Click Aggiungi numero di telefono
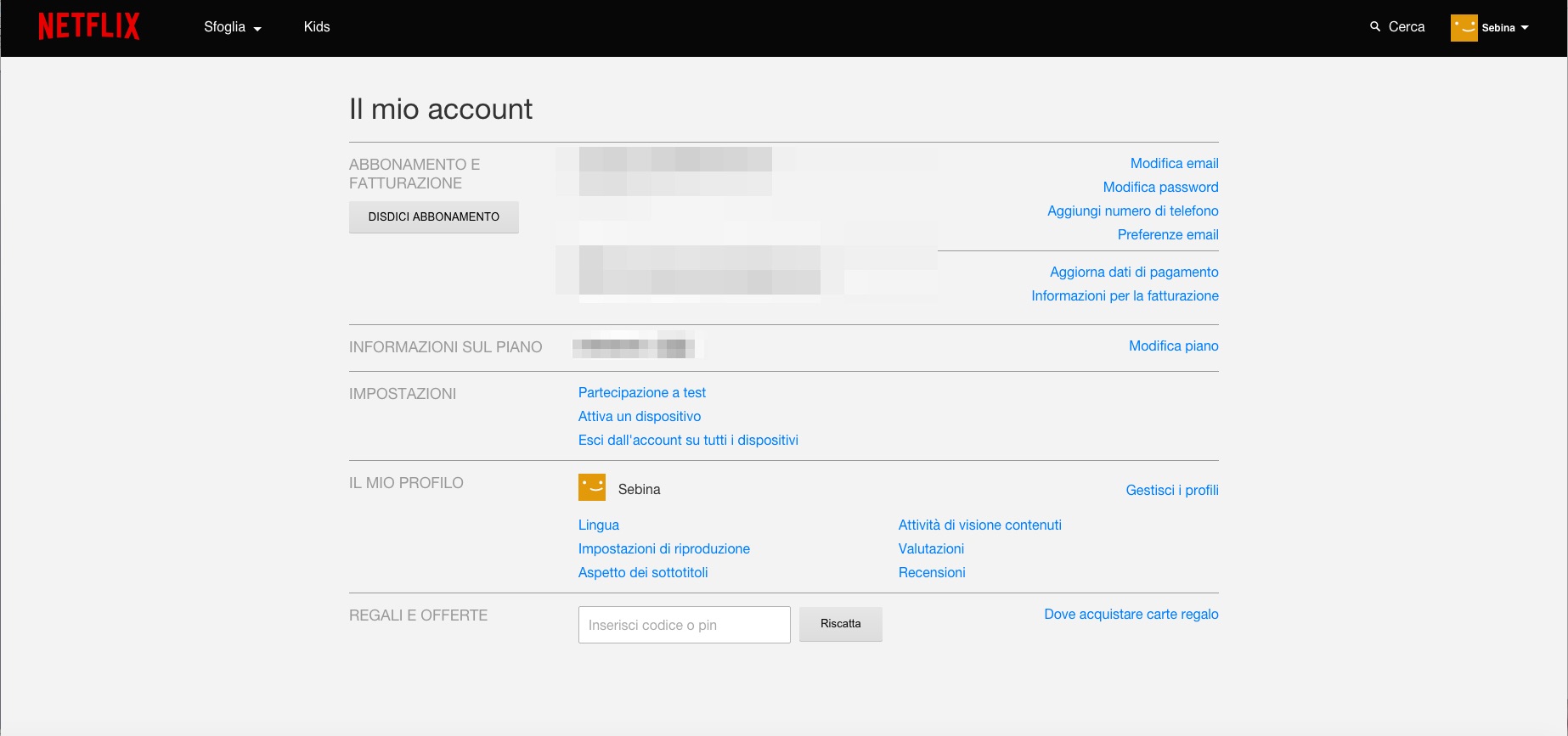1568x736 pixels. click(1132, 211)
